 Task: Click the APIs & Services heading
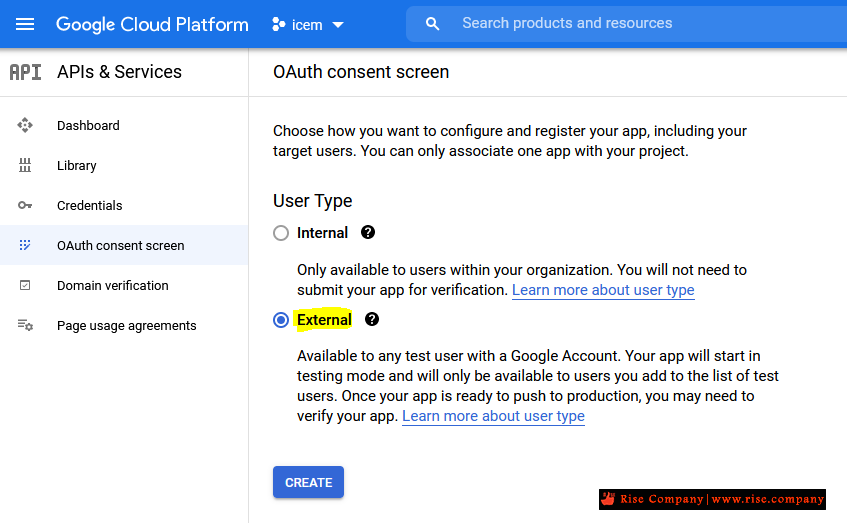click(119, 72)
